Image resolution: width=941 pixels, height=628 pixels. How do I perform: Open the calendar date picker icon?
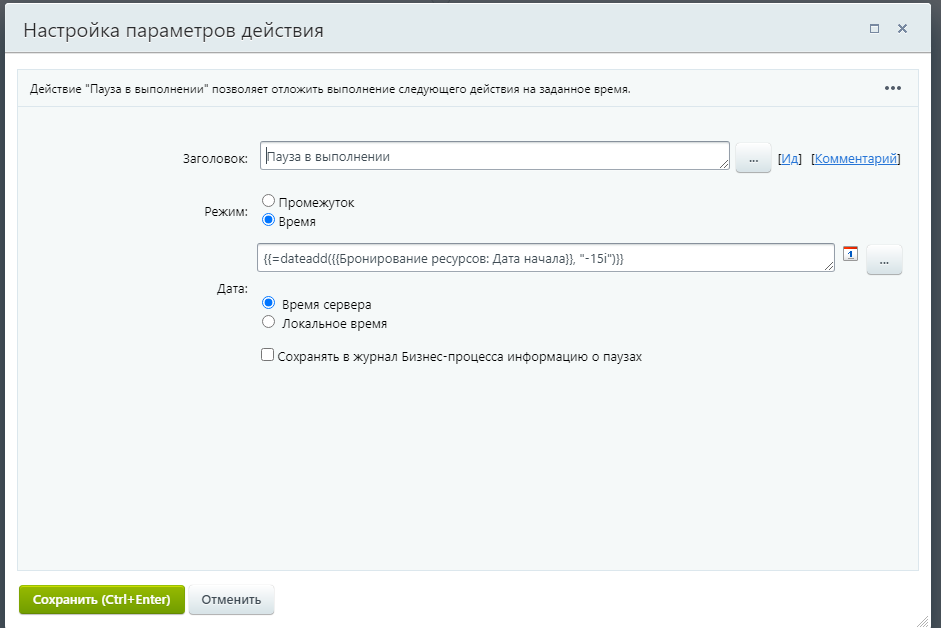coord(850,253)
